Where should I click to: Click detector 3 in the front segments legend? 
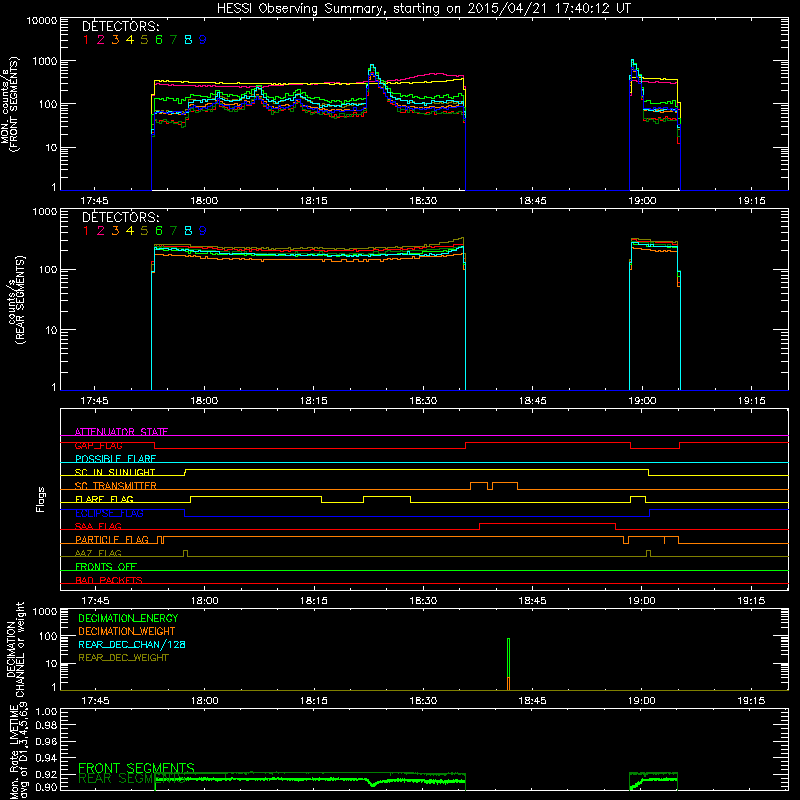(115, 40)
